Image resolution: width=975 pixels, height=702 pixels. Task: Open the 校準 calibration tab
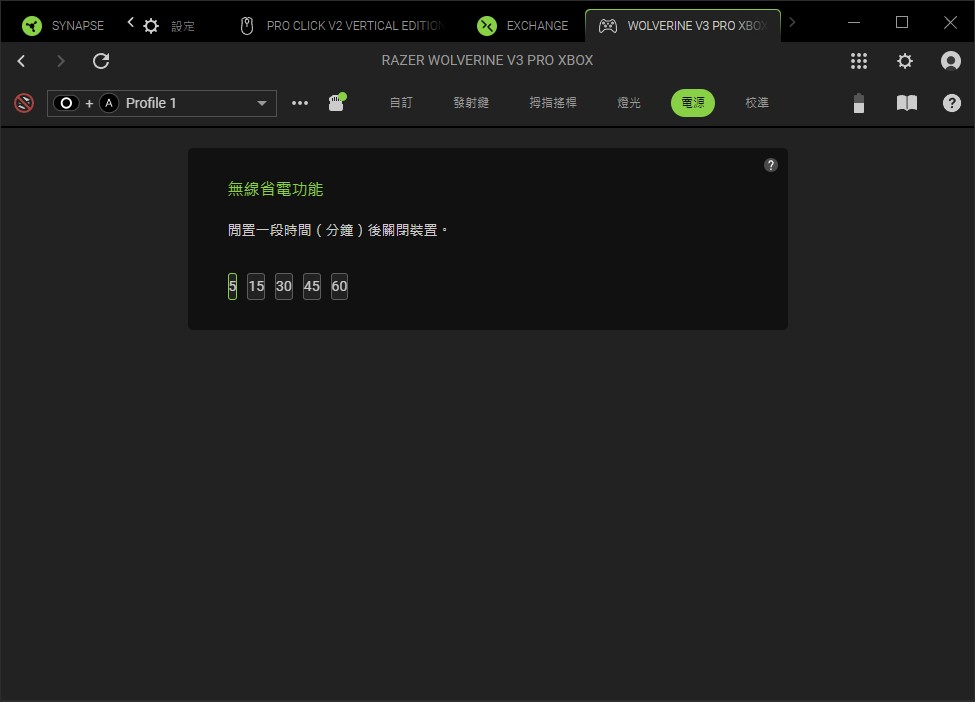tap(757, 103)
